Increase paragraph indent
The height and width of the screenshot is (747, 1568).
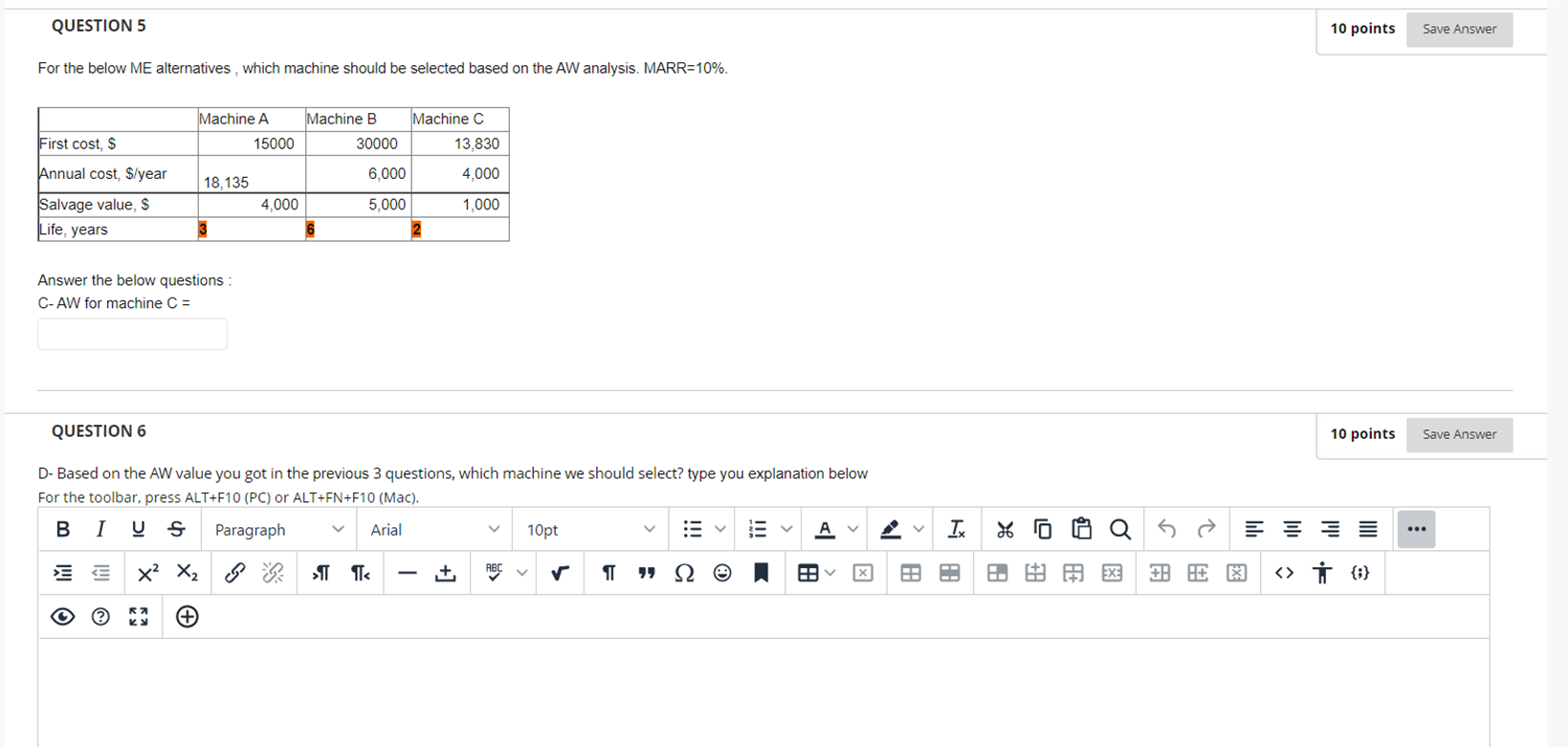(x=63, y=573)
